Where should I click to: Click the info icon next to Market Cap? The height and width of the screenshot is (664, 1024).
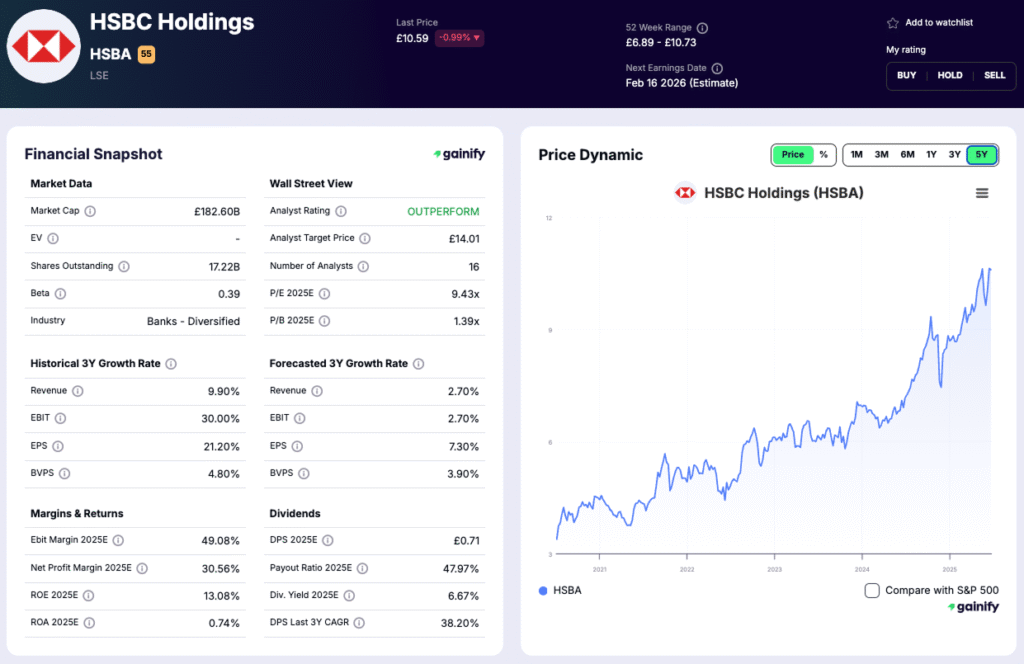pos(92,211)
